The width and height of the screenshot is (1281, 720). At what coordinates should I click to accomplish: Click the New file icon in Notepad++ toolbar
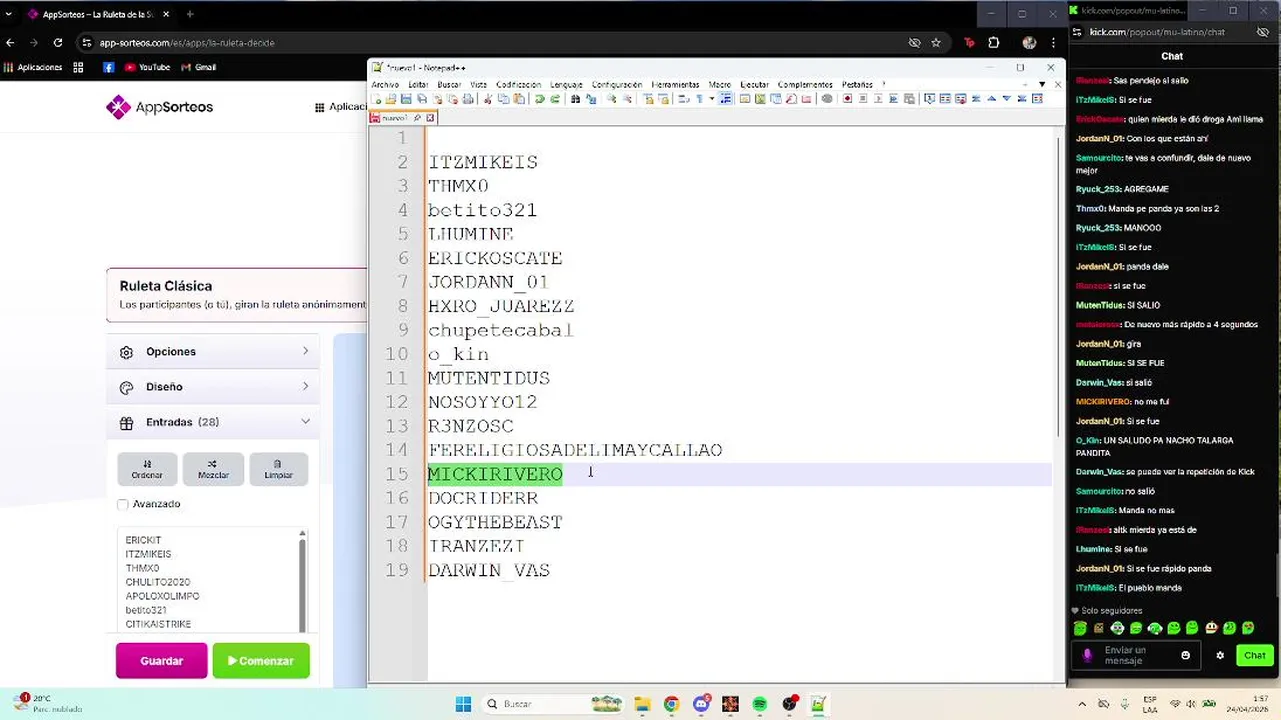pos(376,99)
